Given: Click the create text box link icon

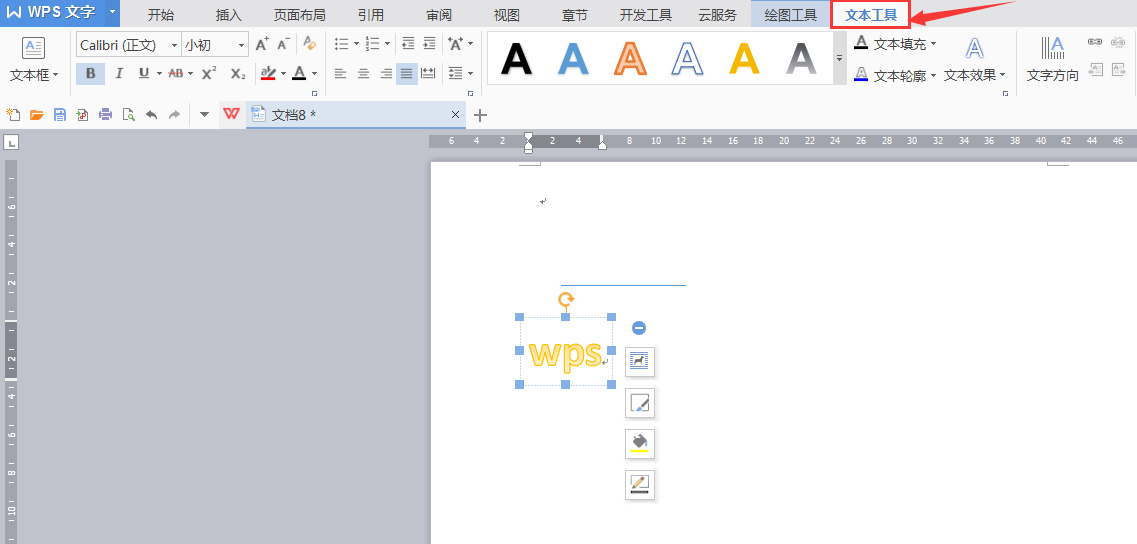Looking at the screenshot, I should point(1095,42).
